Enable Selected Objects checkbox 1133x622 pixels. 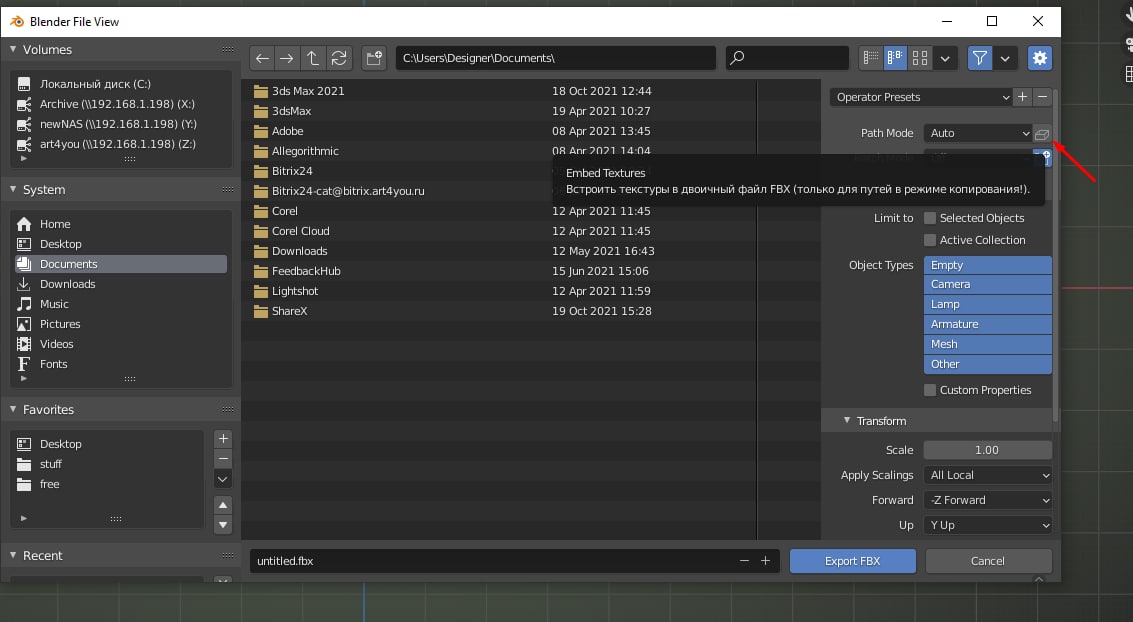coord(930,218)
